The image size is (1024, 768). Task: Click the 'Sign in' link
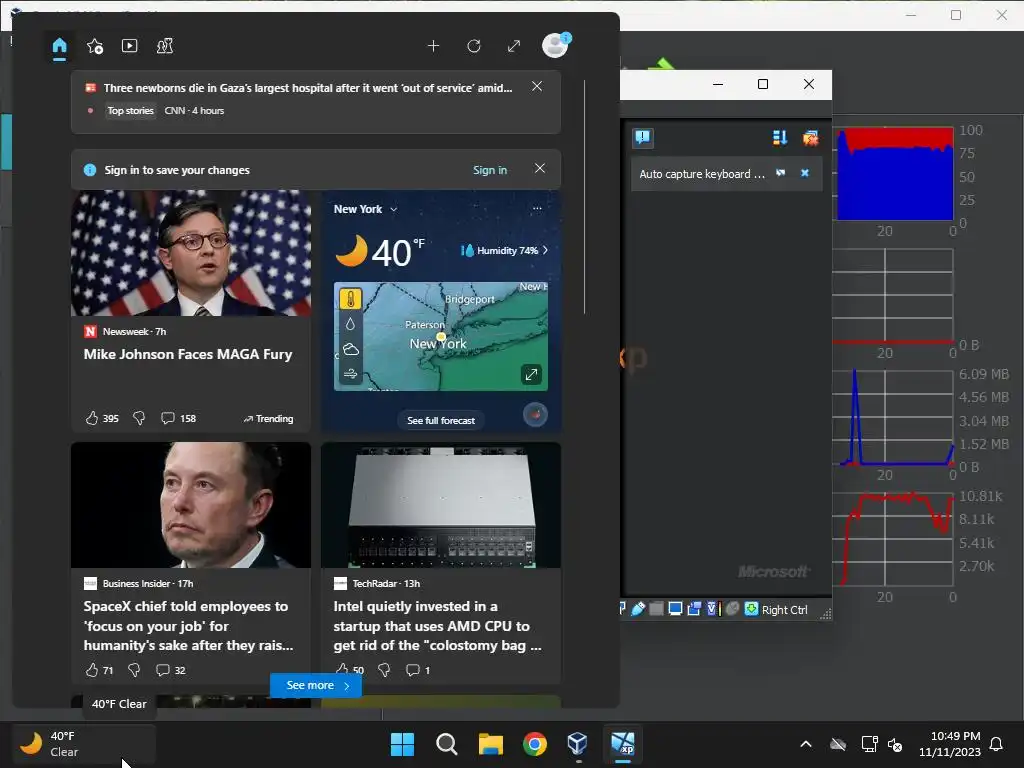[x=490, y=170]
